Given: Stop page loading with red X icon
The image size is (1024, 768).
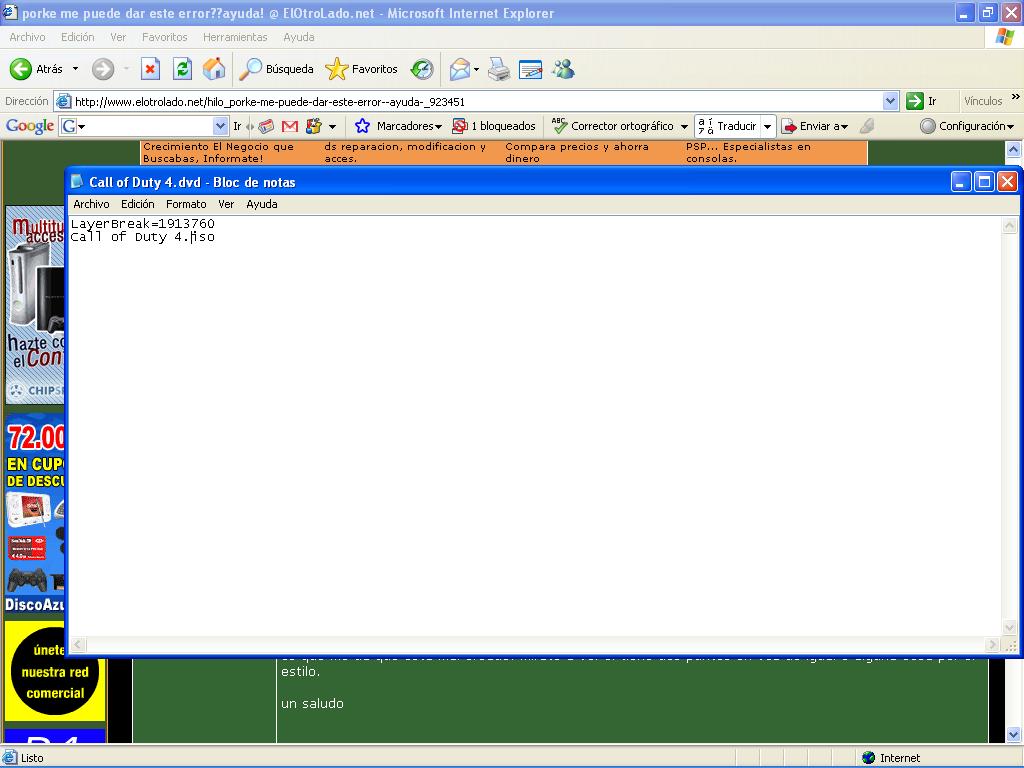Looking at the screenshot, I should [150, 69].
